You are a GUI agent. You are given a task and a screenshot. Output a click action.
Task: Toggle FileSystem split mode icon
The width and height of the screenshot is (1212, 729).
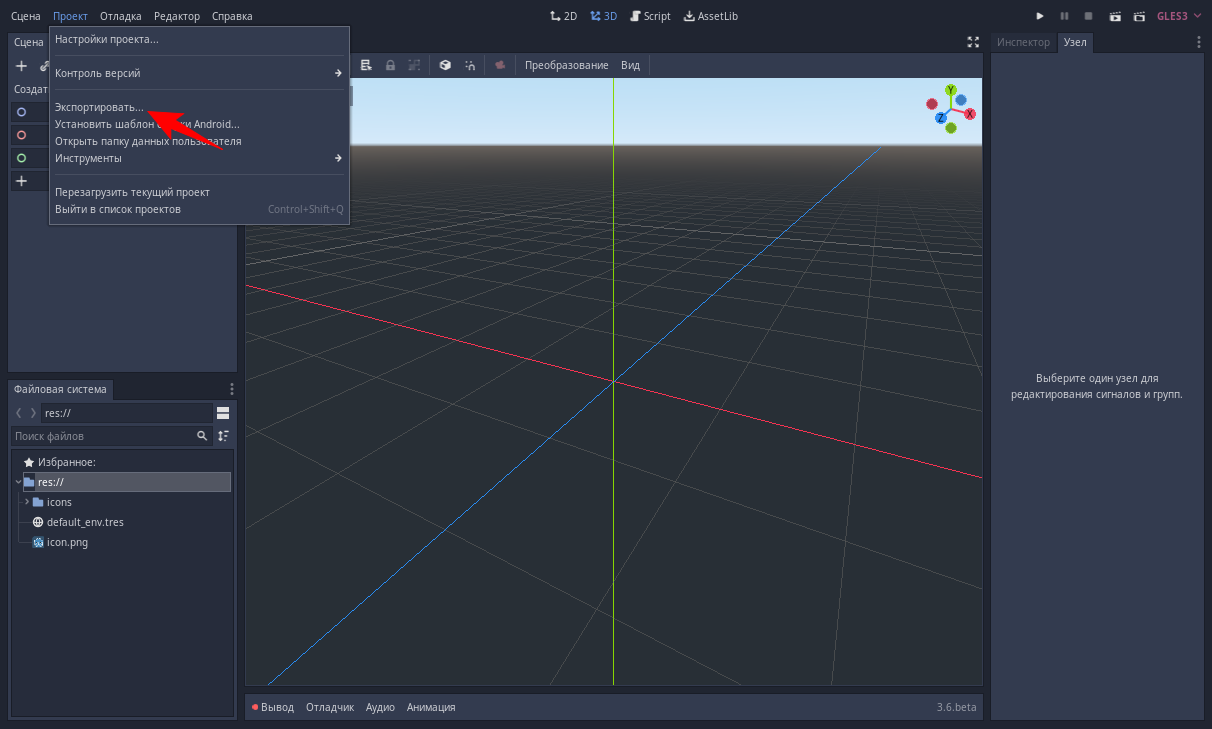223,413
